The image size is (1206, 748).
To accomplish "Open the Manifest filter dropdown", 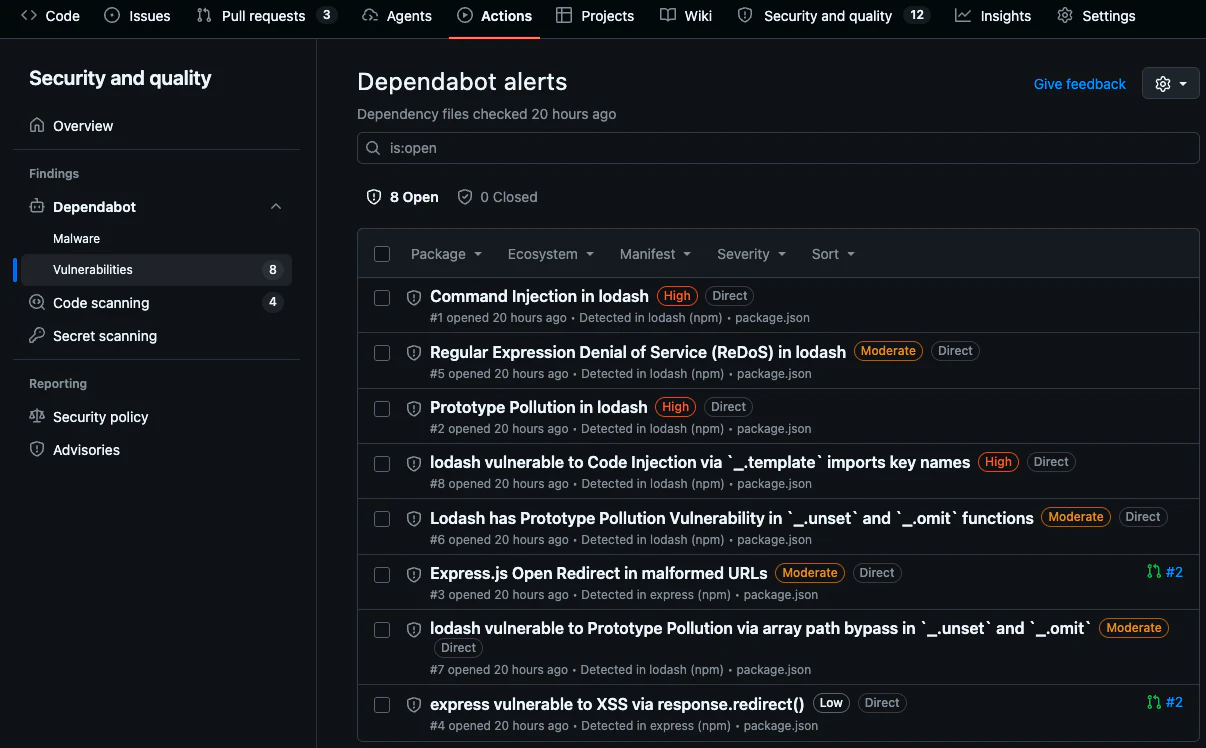I will pyautogui.click(x=655, y=254).
